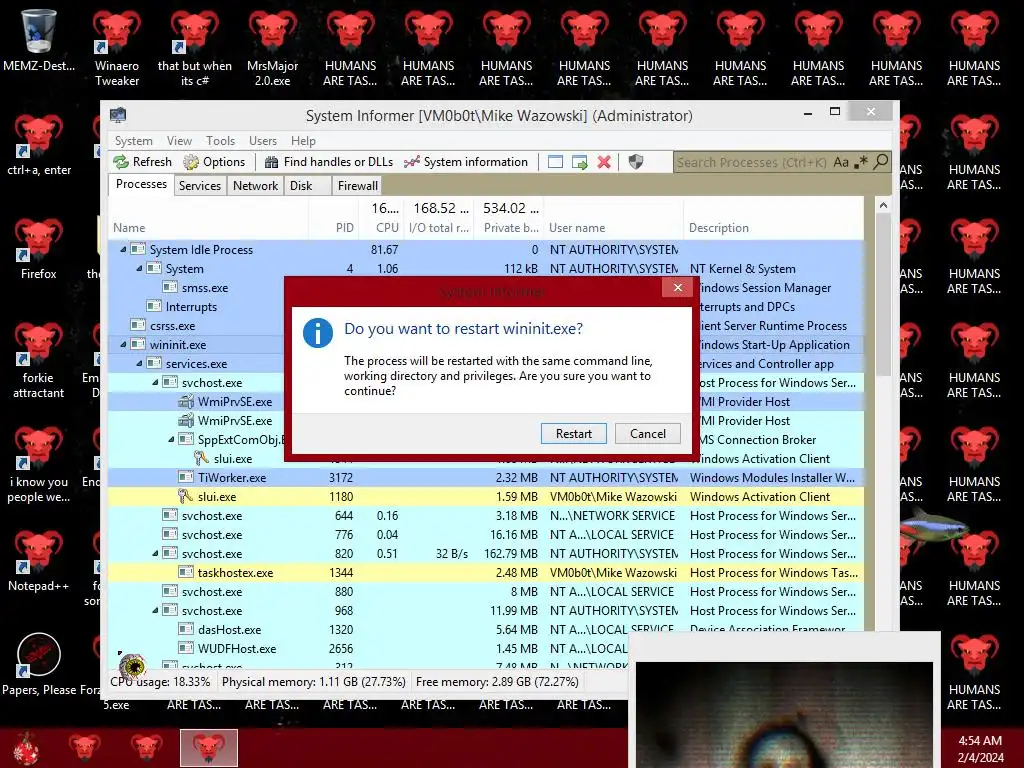Click the process list scrollbar up arrow
This screenshot has height=768, width=1024.
883,205
